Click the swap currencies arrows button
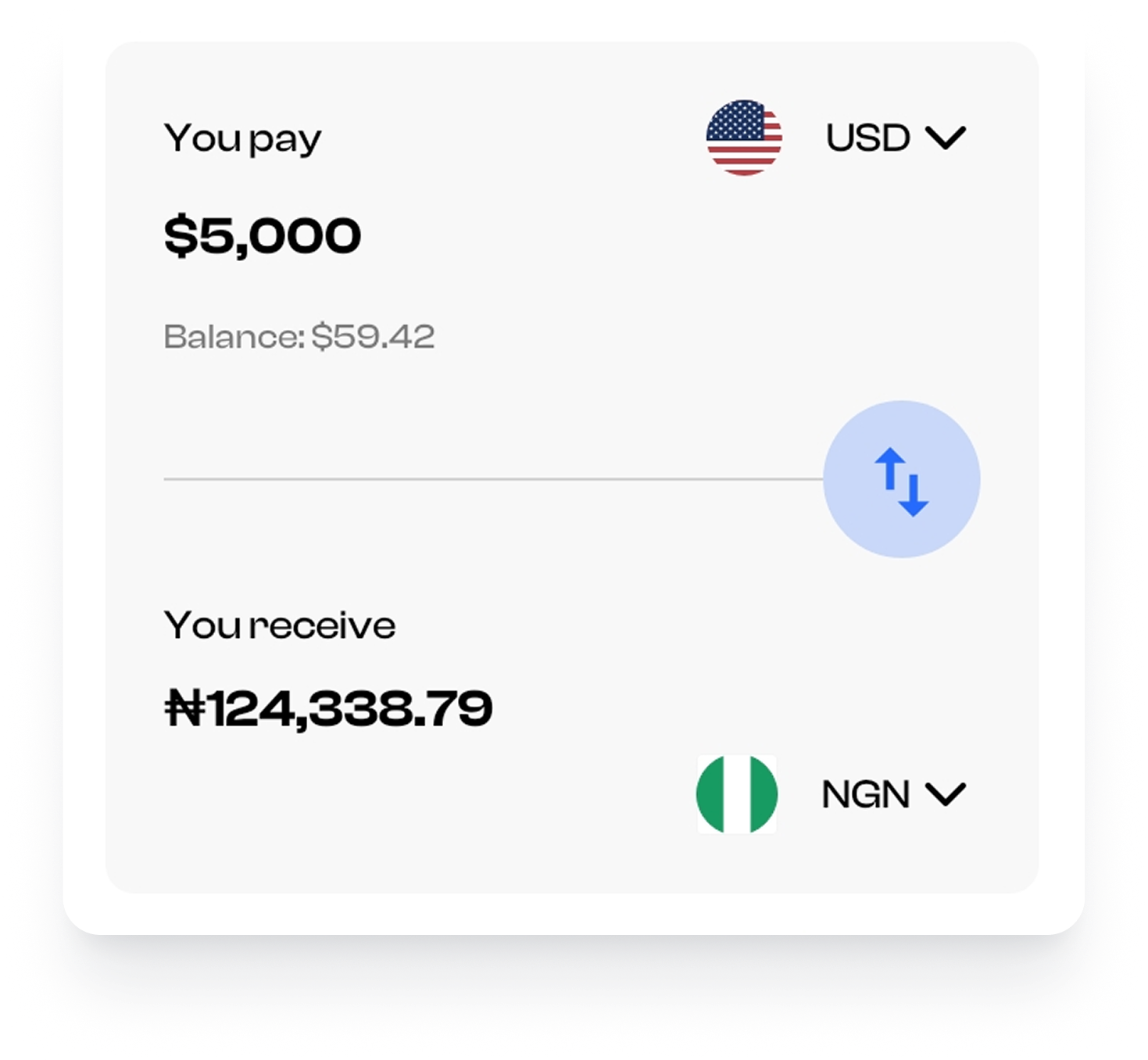This screenshot has width=1148, height=1060. coord(901,479)
